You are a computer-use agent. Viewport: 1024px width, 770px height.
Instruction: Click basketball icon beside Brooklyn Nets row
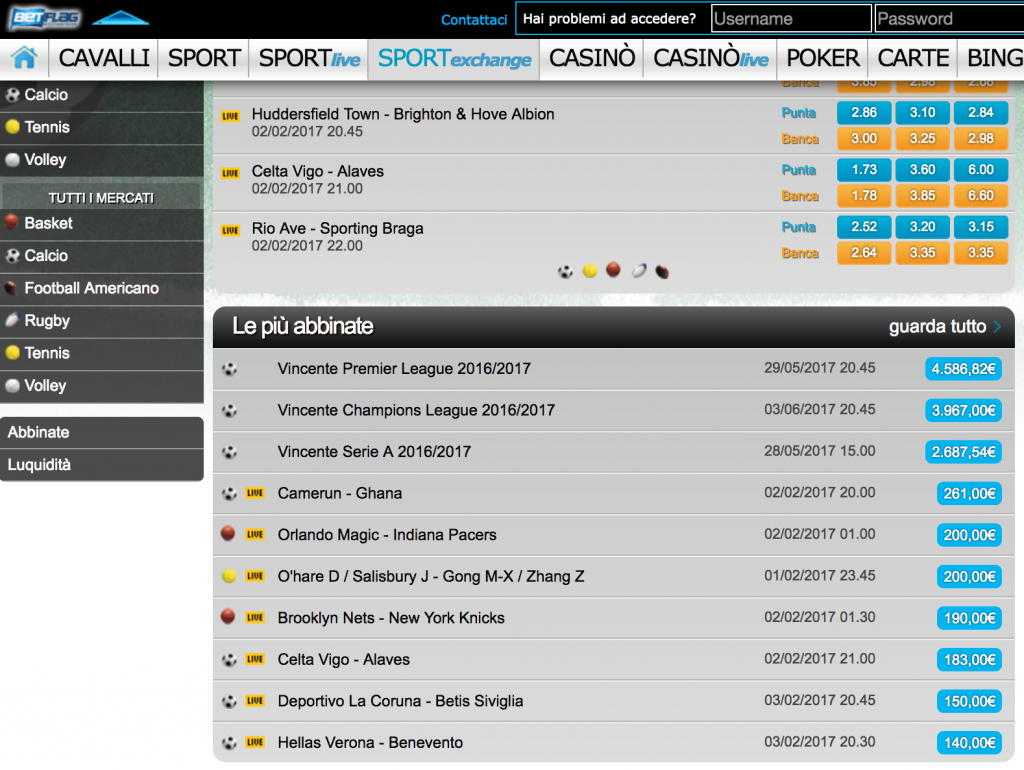[228, 617]
